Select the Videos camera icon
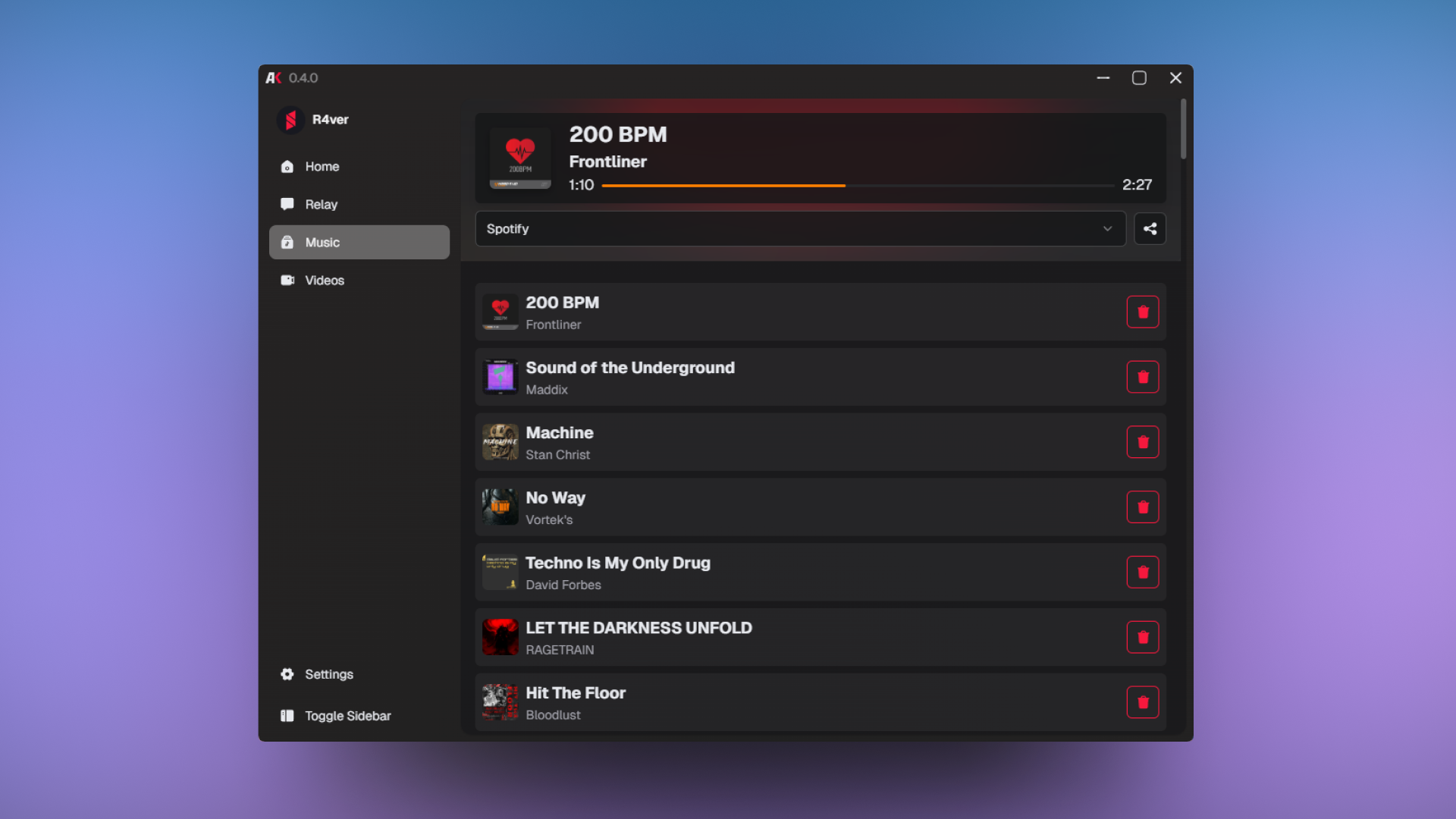Image resolution: width=1456 pixels, height=819 pixels. coord(287,280)
